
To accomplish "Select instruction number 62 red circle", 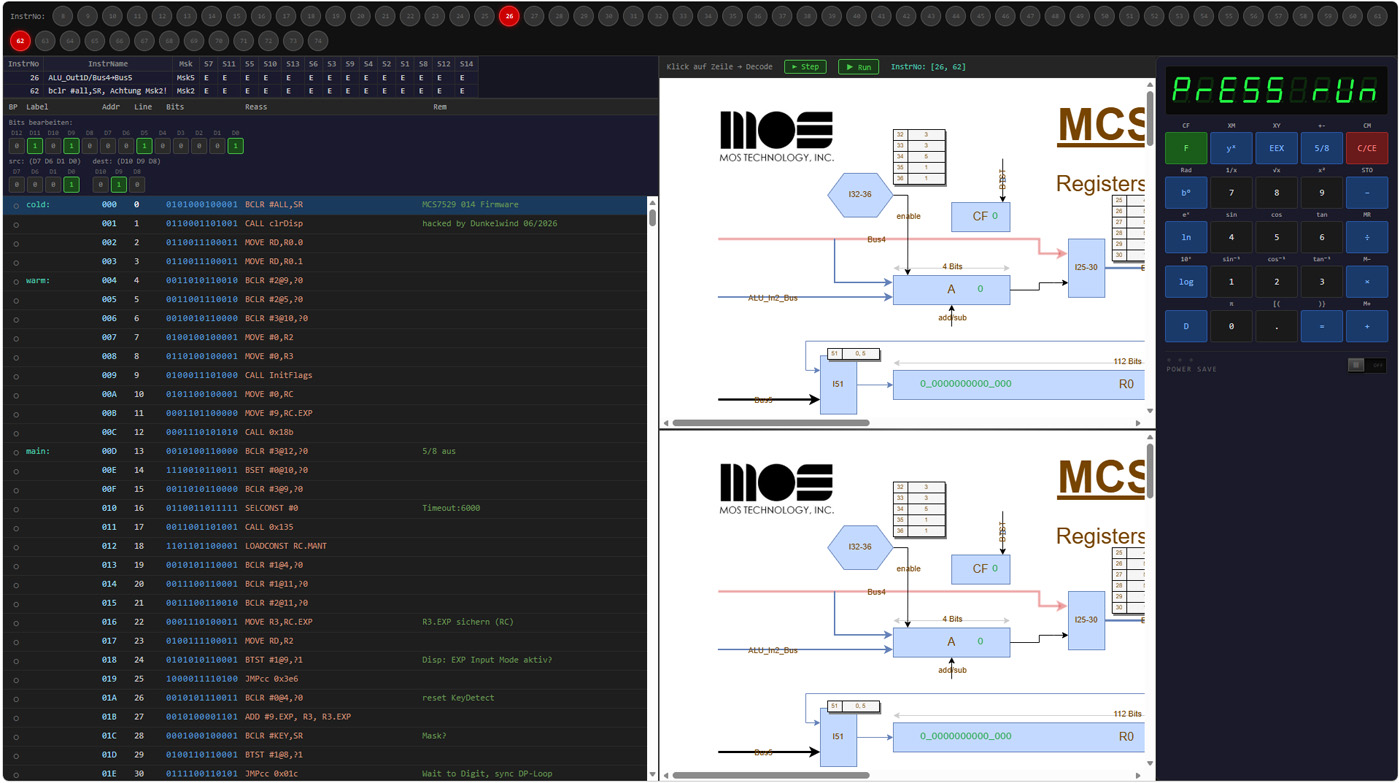I will [20, 41].
